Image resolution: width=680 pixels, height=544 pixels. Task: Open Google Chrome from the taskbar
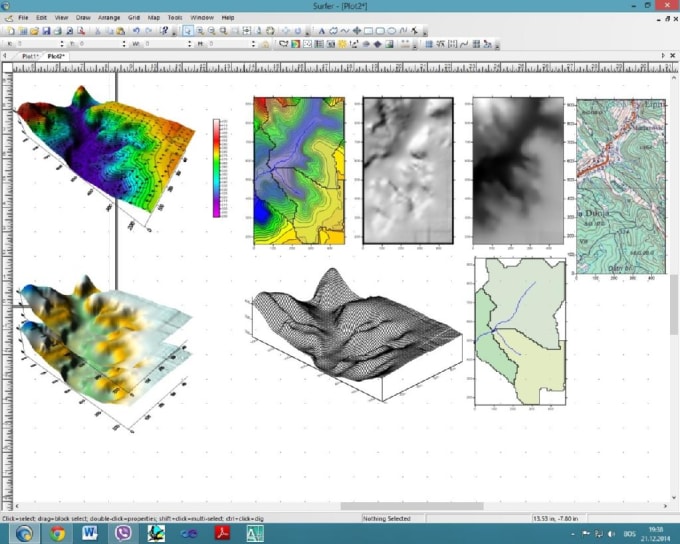click(58, 533)
